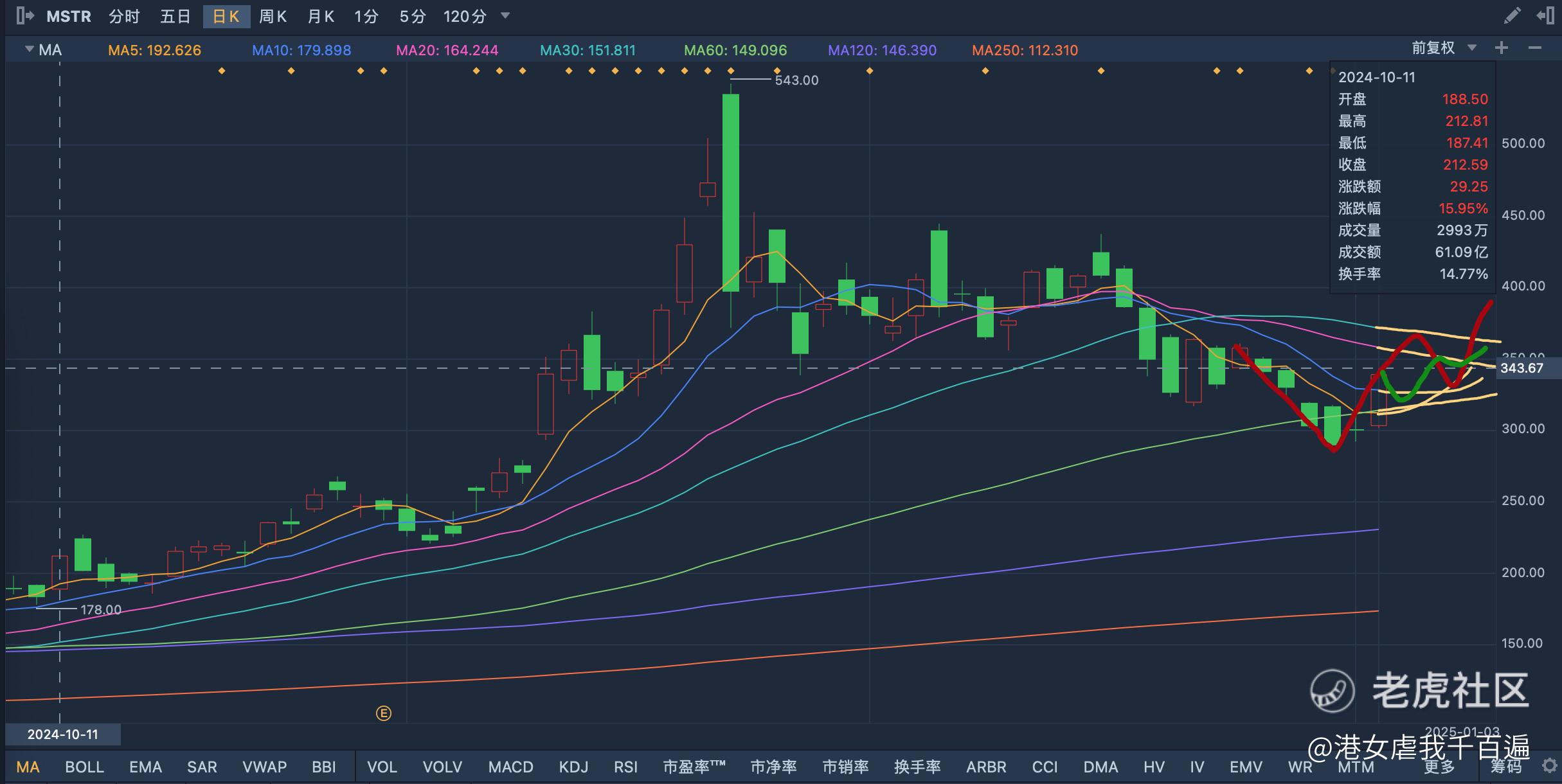1562x784 pixels.
Task: Show the IV indicator
Action: point(1197,767)
